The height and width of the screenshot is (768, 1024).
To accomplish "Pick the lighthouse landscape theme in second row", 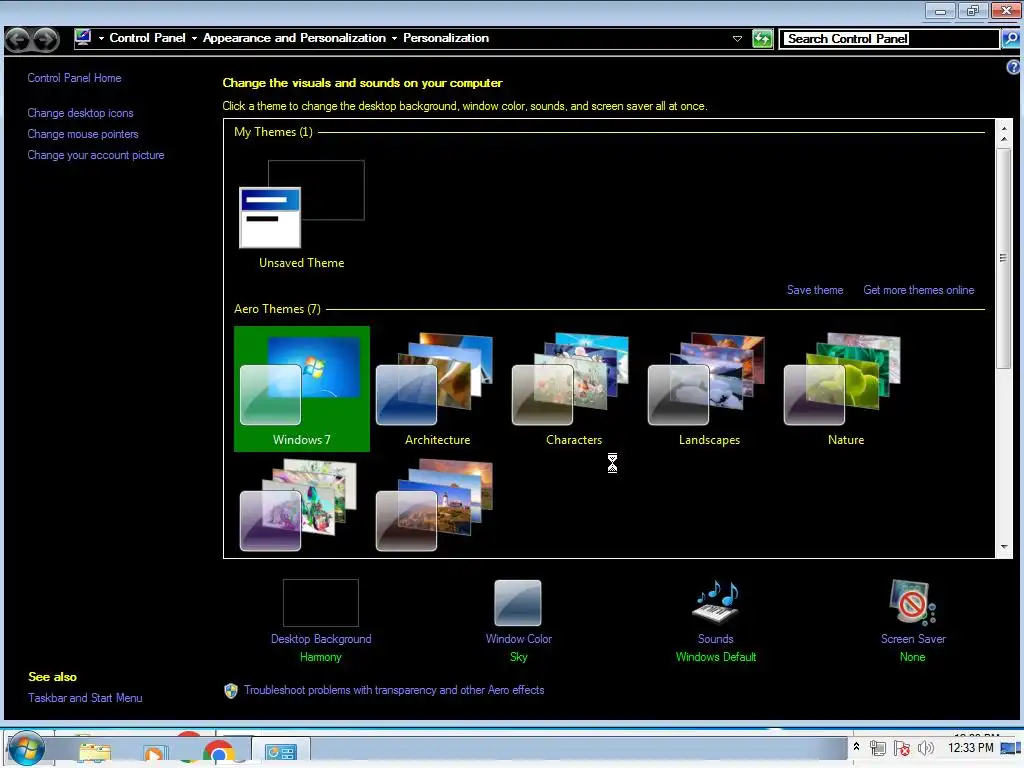I will click(x=434, y=505).
